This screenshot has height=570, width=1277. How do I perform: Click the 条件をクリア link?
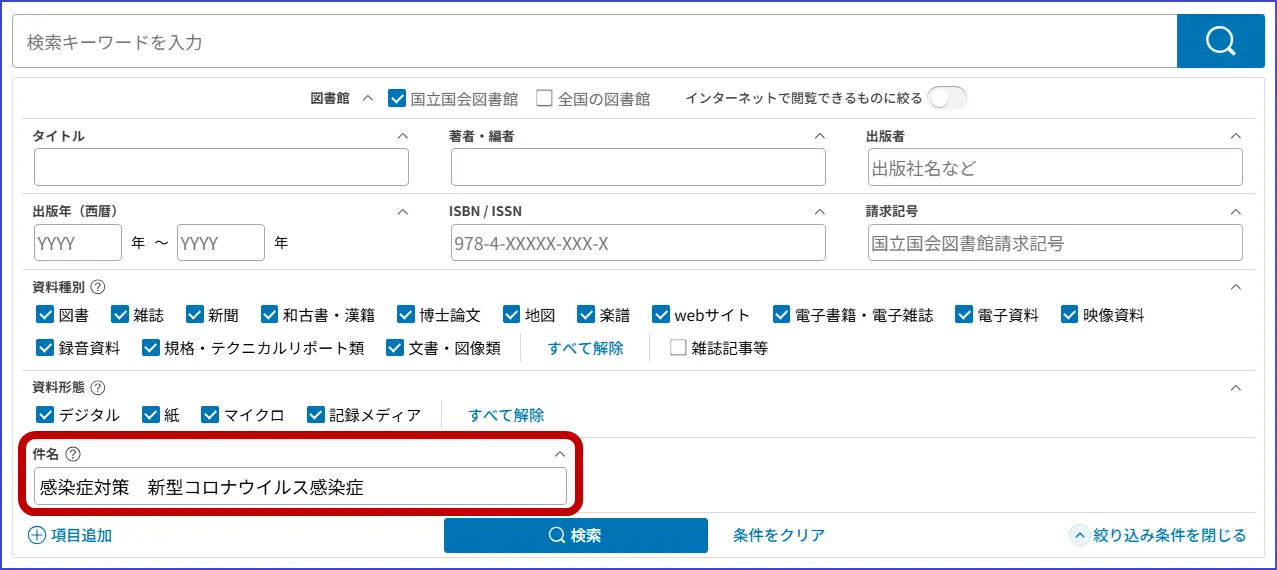click(778, 536)
